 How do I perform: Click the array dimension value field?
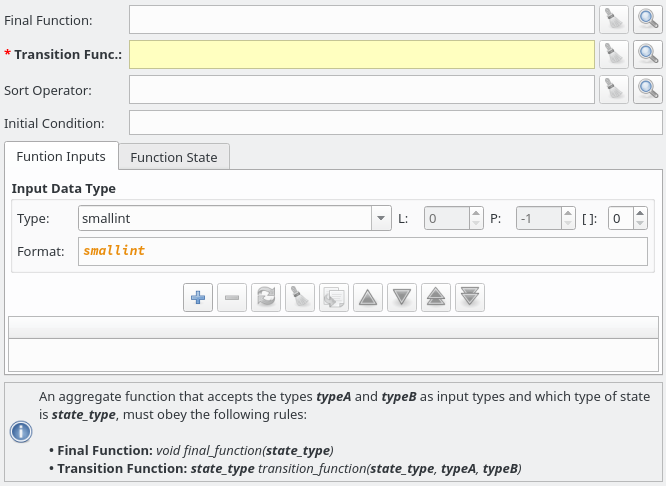click(x=621, y=218)
